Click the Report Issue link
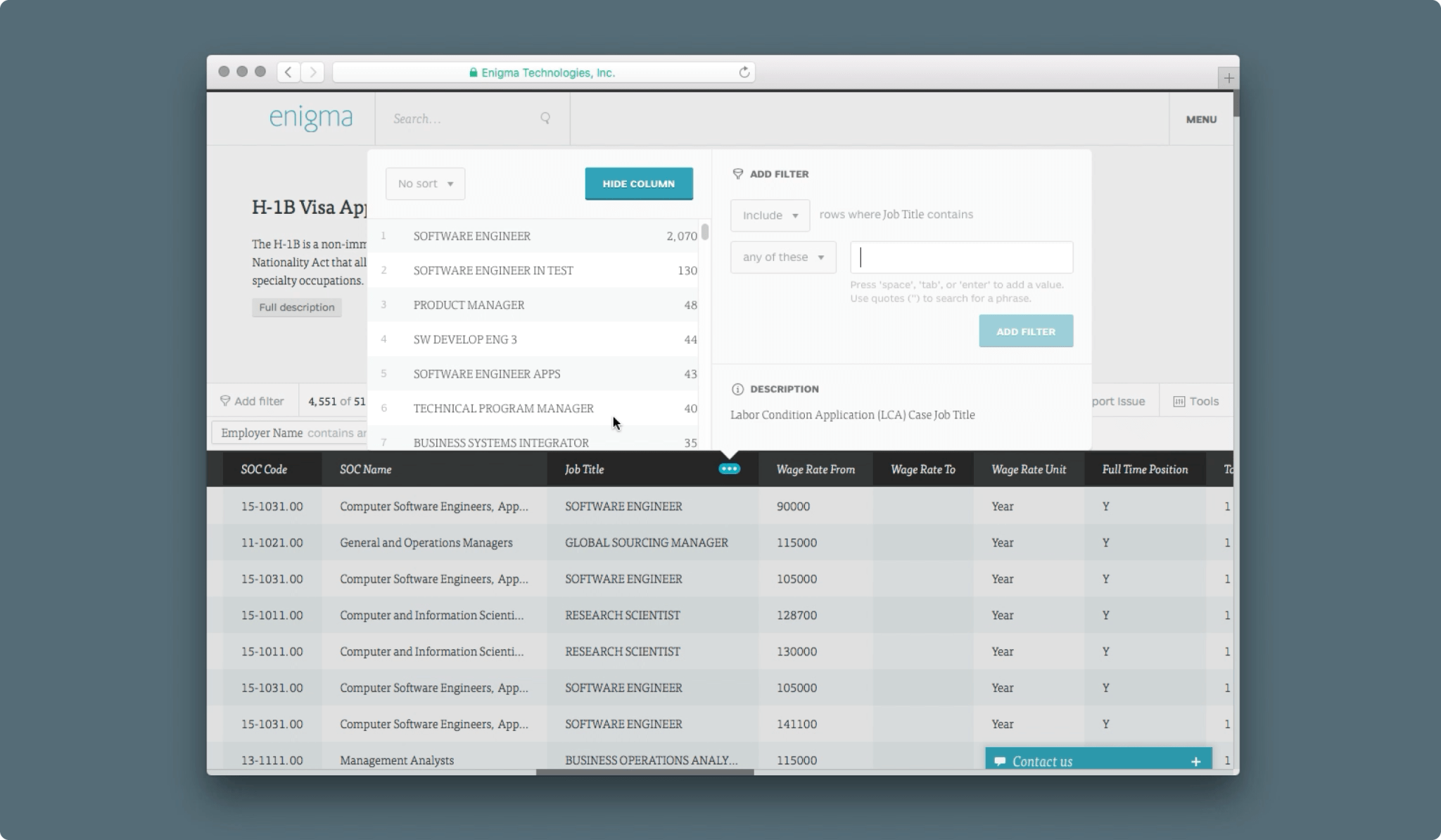The width and height of the screenshot is (1441, 840). tap(1118, 401)
